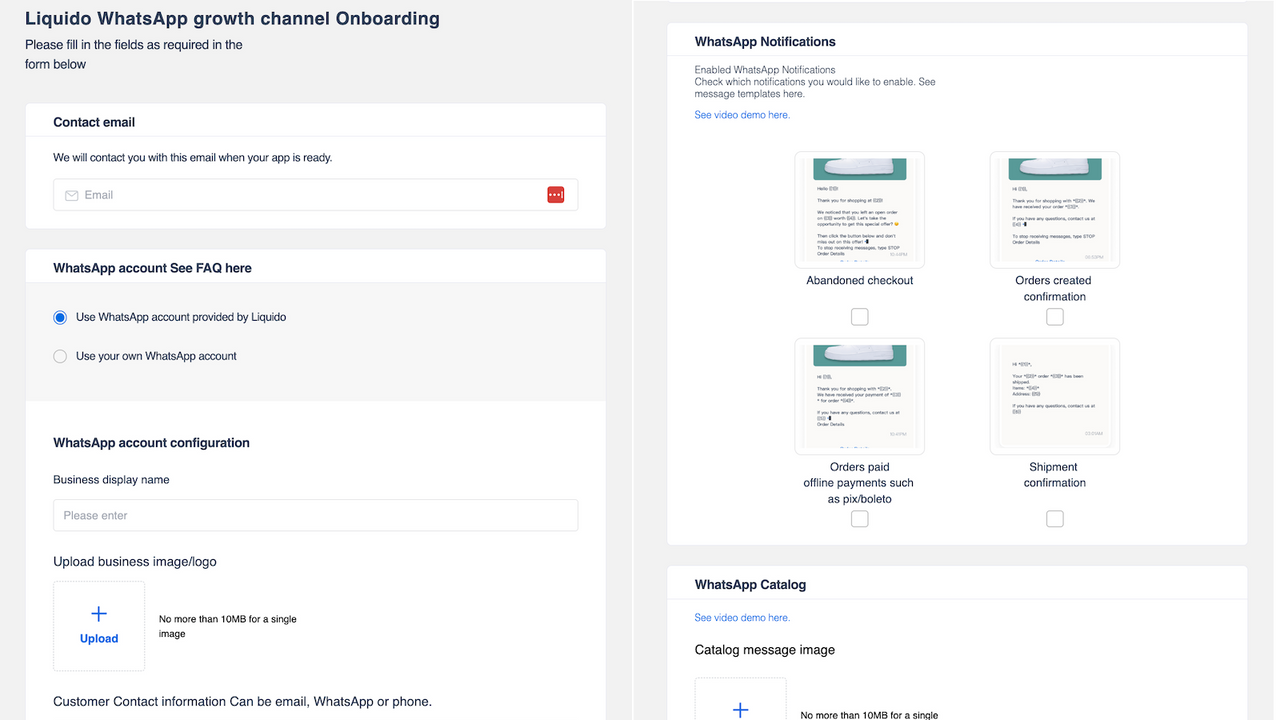Click the Email input field

click(315, 195)
